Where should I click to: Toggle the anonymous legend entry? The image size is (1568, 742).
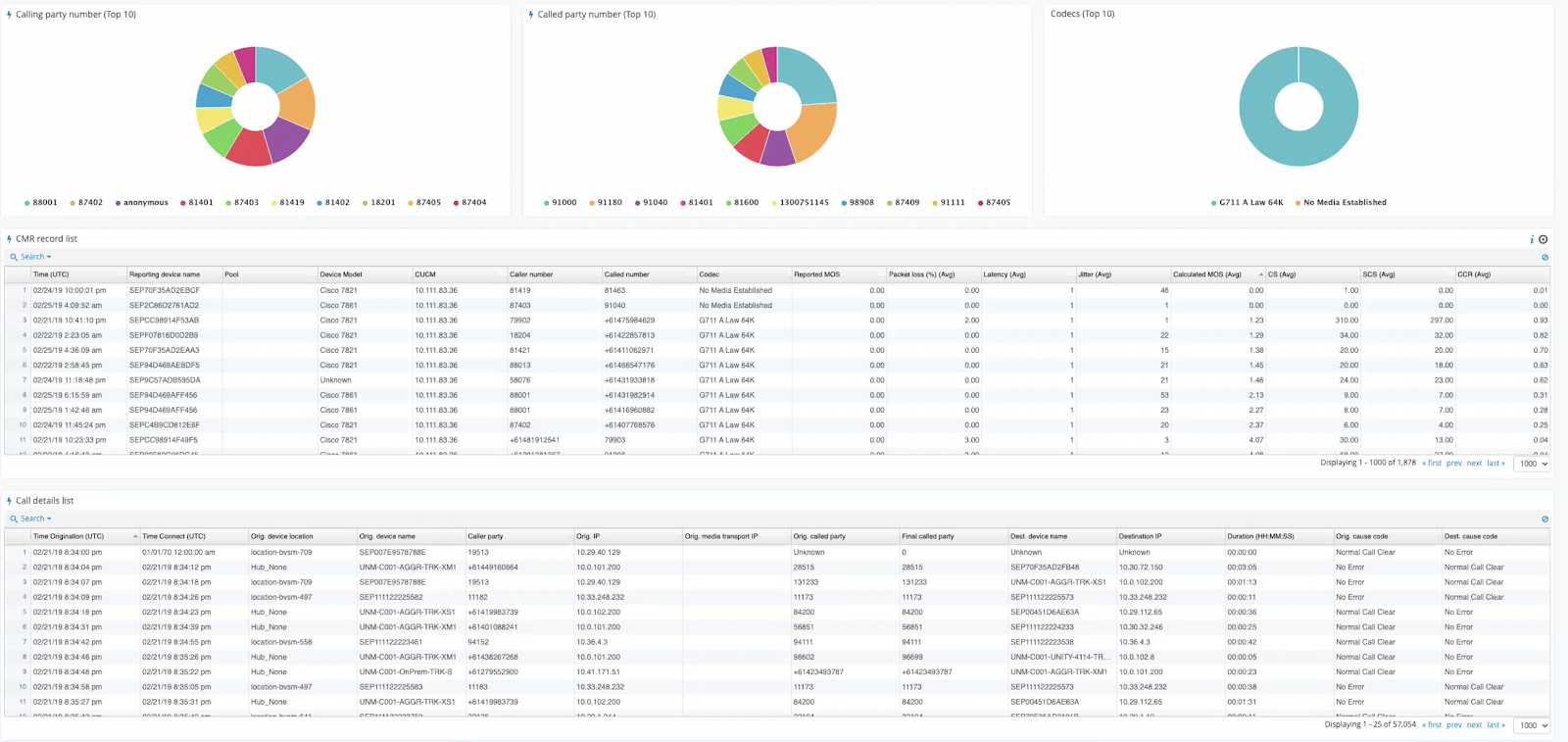tap(142, 203)
